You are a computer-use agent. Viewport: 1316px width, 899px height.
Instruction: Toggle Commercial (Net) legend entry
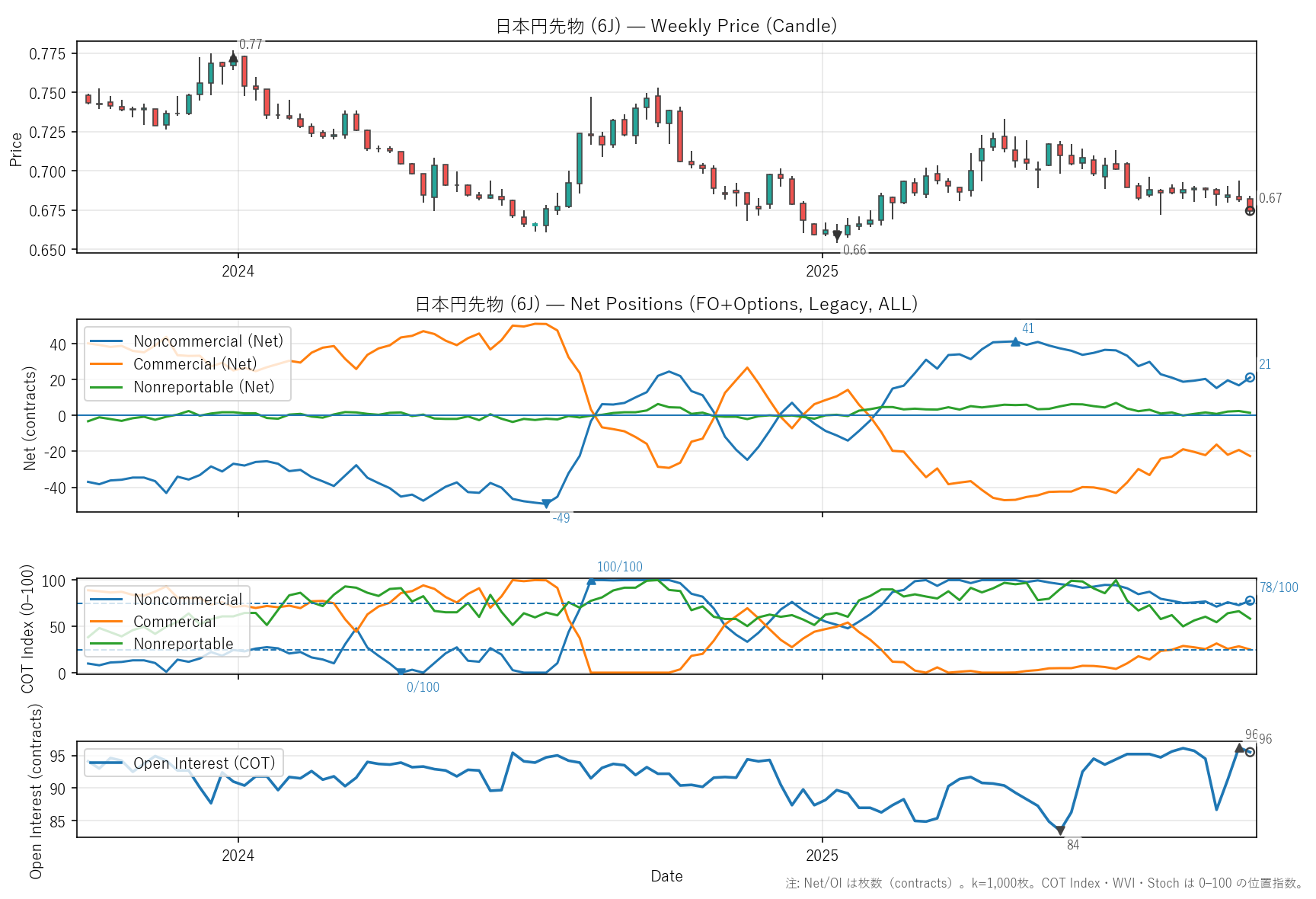(x=194, y=364)
